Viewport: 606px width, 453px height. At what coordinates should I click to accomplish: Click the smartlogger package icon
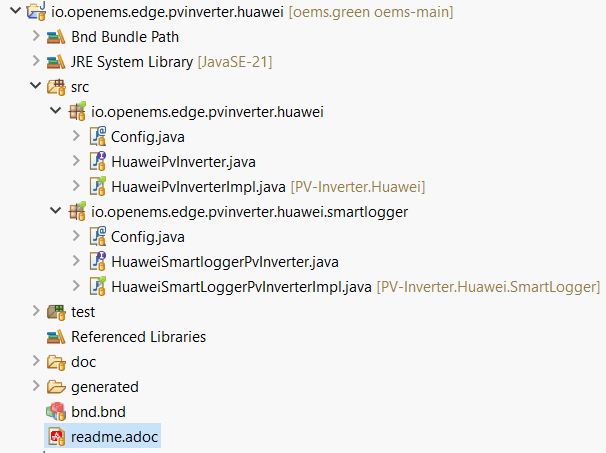(x=77, y=211)
